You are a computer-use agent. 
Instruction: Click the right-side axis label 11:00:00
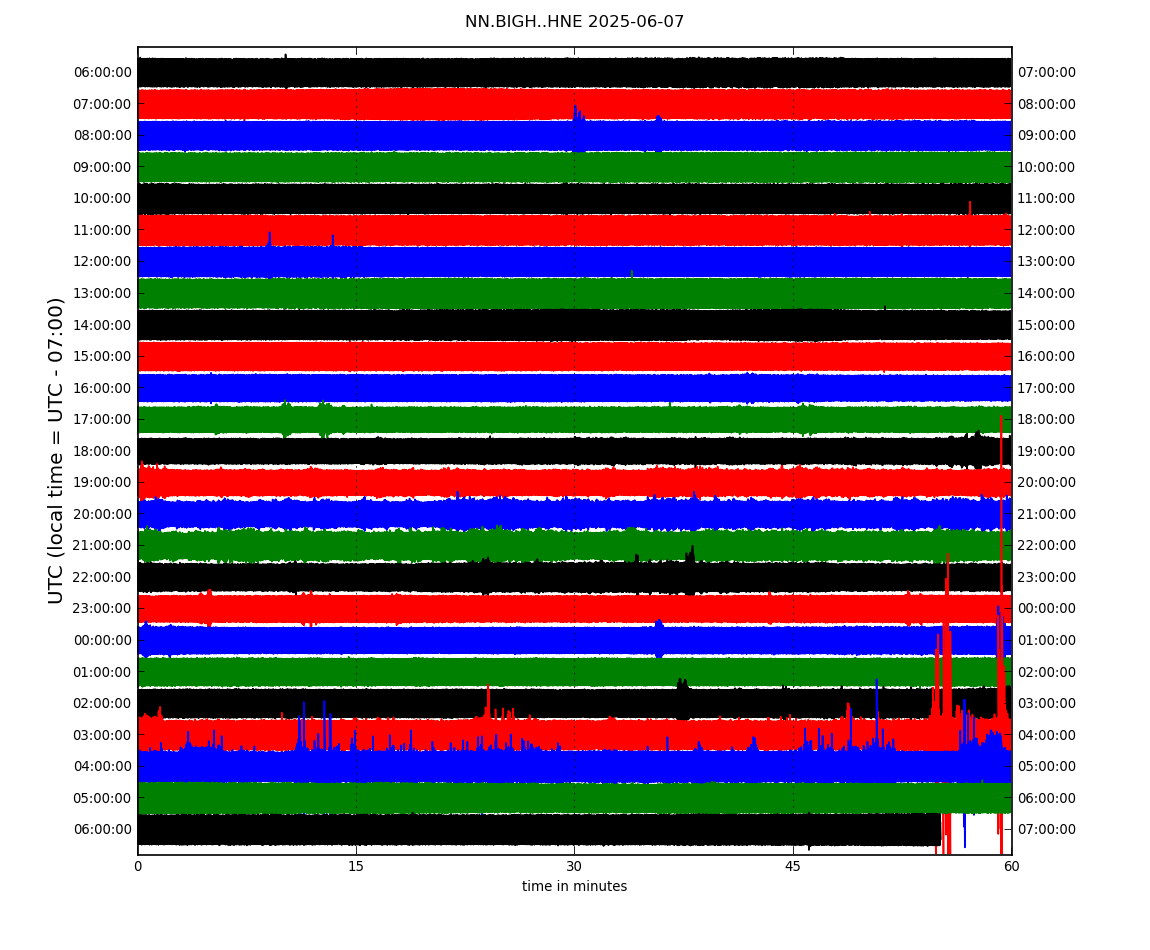tap(1047, 199)
